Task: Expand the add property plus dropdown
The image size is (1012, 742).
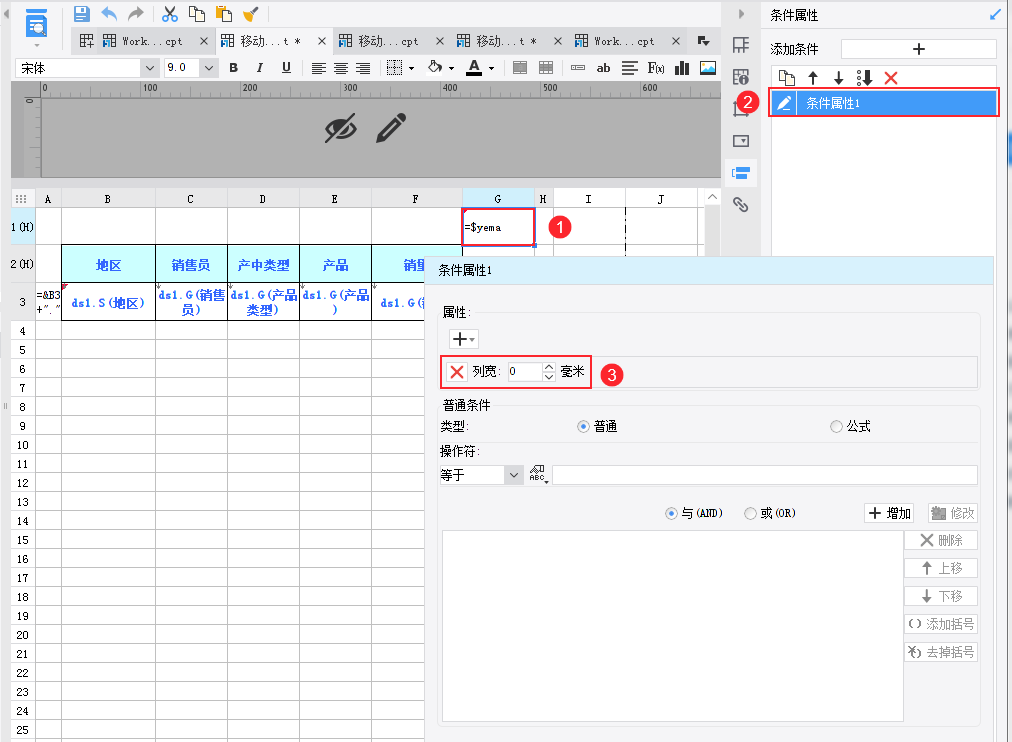Action: (463, 339)
